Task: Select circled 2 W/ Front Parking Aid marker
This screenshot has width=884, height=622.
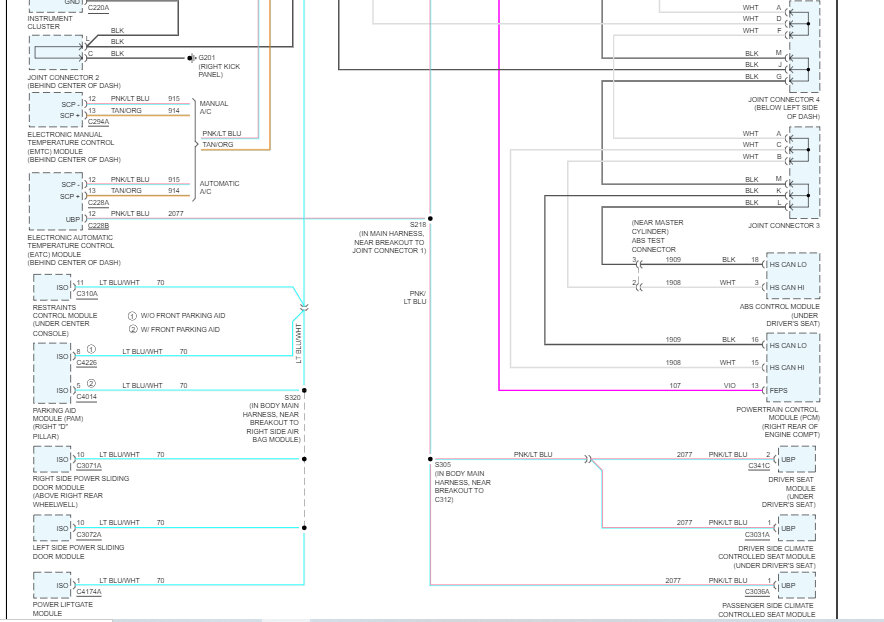Action: [x=133, y=329]
